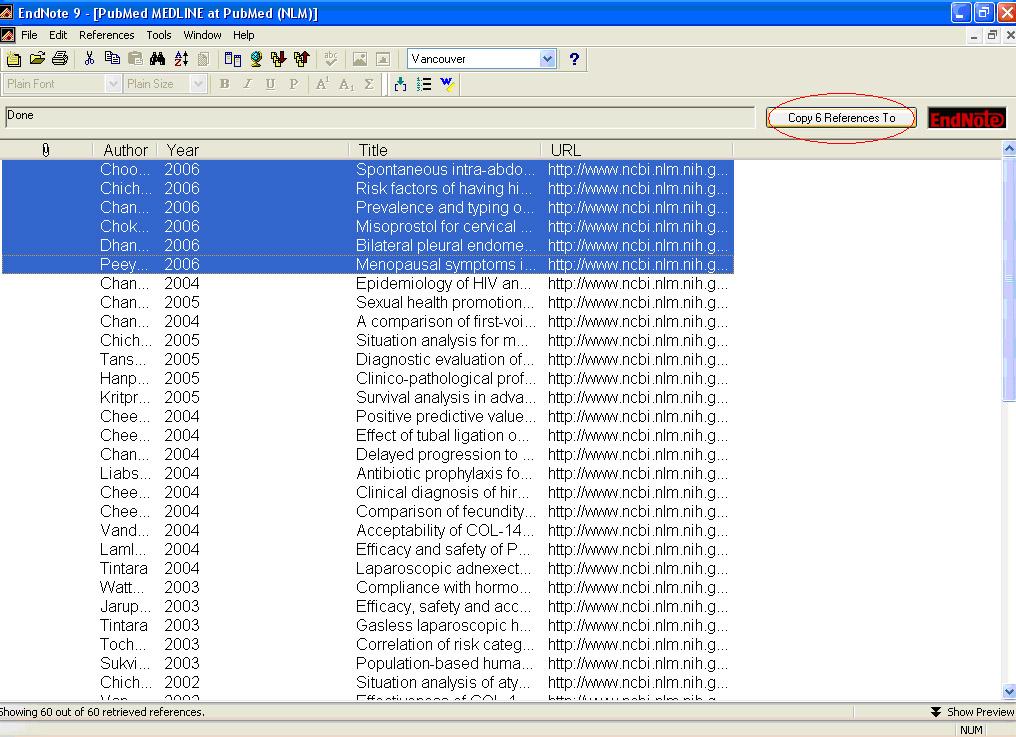Connect online using the globe icon
This screenshot has width=1016, height=737.
tap(256, 59)
